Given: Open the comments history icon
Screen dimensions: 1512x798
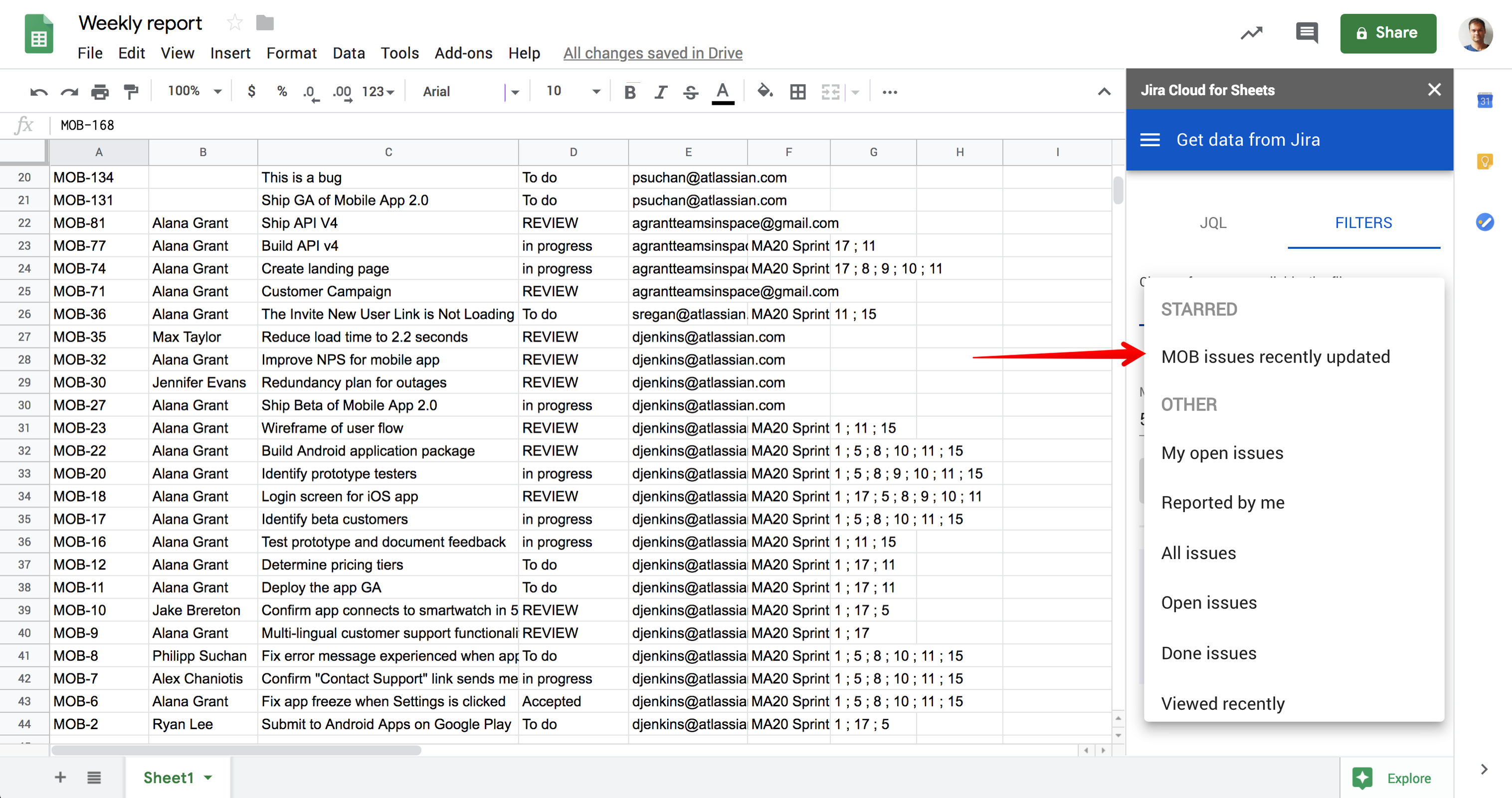Looking at the screenshot, I should pyautogui.click(x=1306, y=33).
